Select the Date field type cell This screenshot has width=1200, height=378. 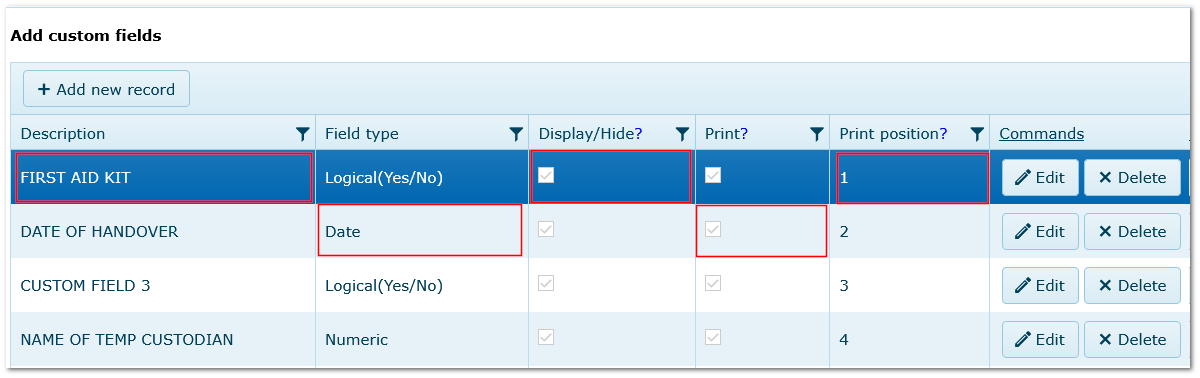(420, 231)
